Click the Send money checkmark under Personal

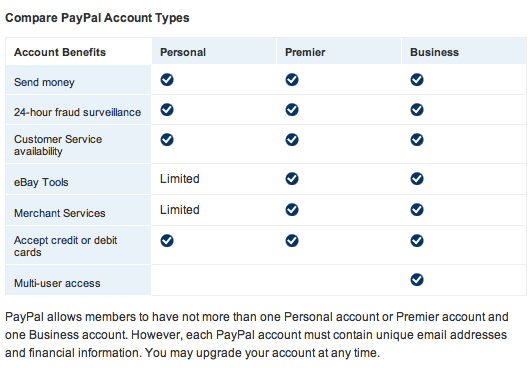[x=167, y=80]
